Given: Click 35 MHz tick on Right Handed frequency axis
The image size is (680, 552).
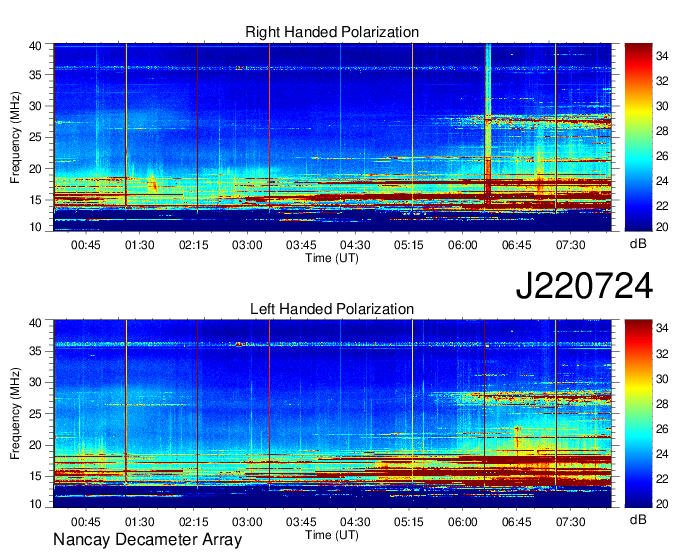Looking at the screenshot, I should click(36, 75).
